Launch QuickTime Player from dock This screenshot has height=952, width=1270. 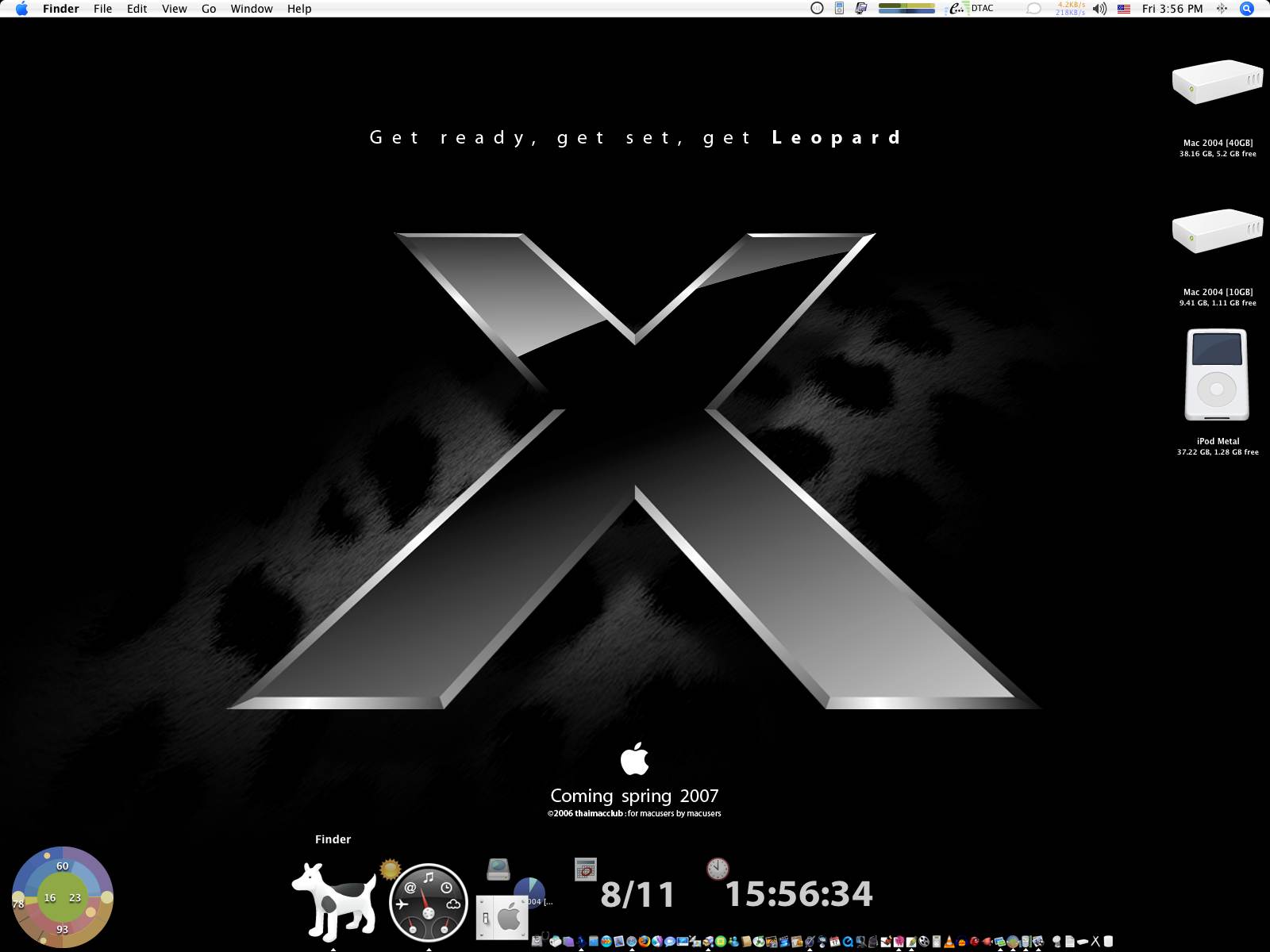point(848,941)
